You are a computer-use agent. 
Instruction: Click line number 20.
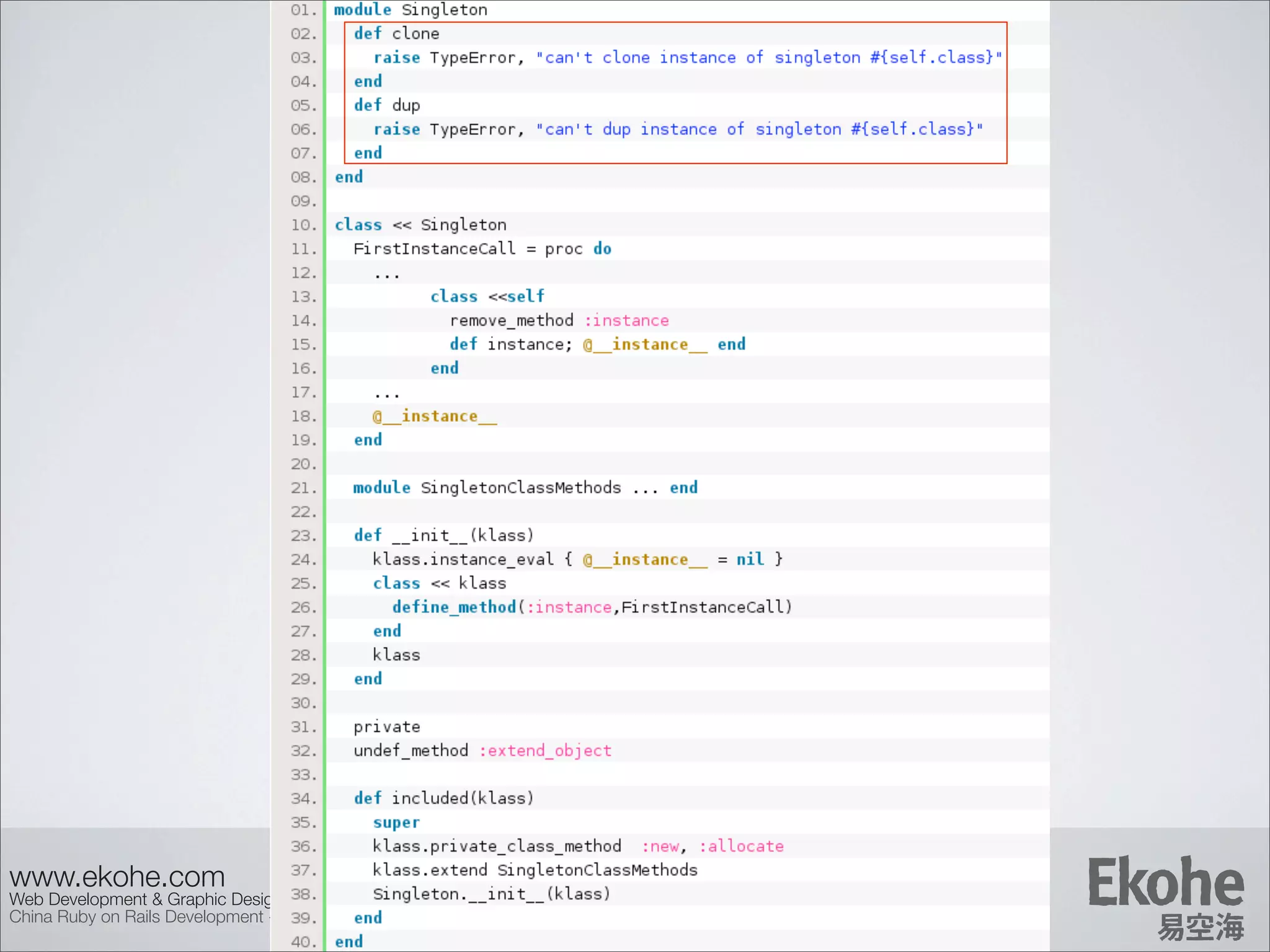coord(303,464)
